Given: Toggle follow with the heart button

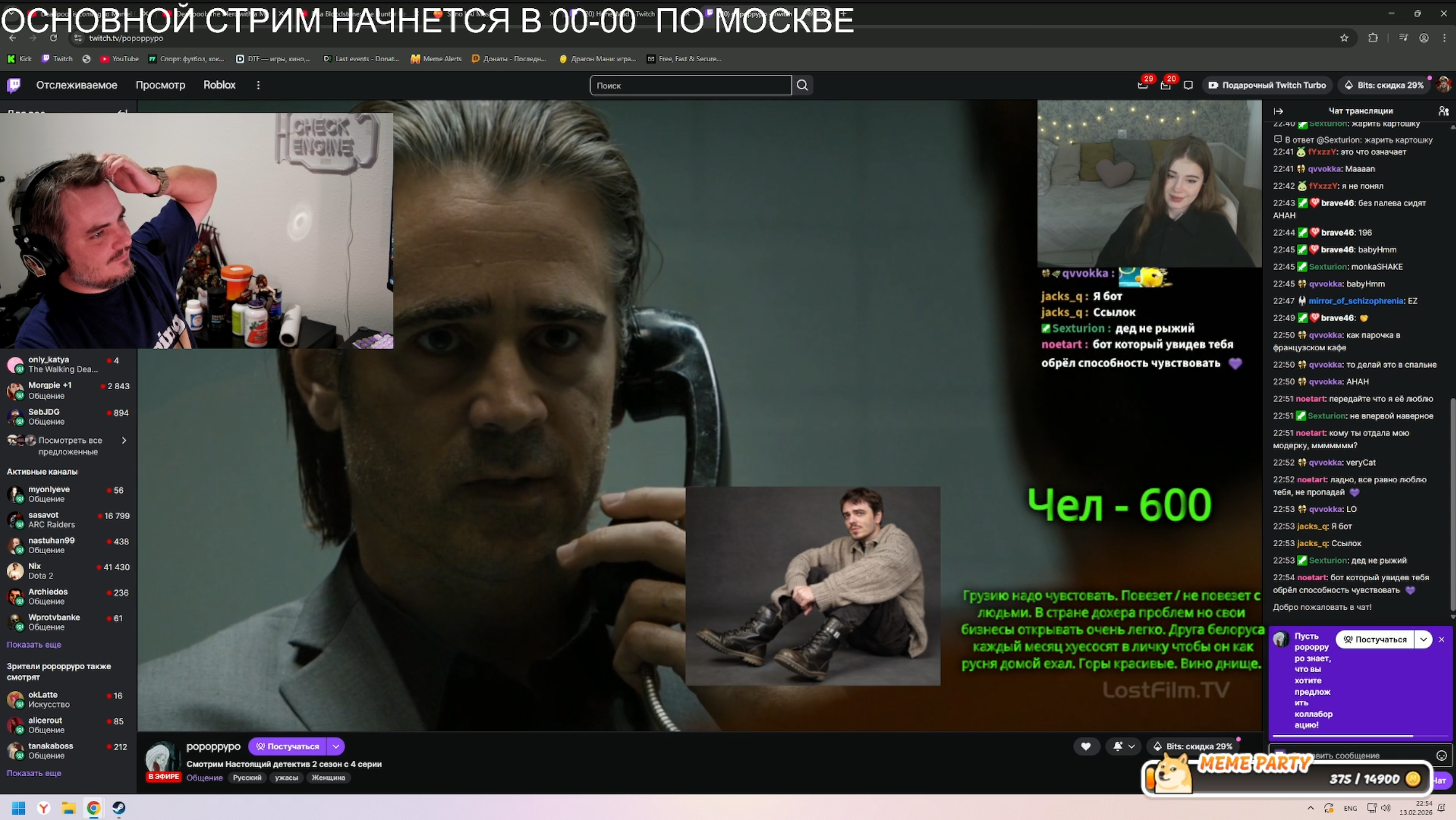Looking at the screenshot, I should coord(1086,746).
